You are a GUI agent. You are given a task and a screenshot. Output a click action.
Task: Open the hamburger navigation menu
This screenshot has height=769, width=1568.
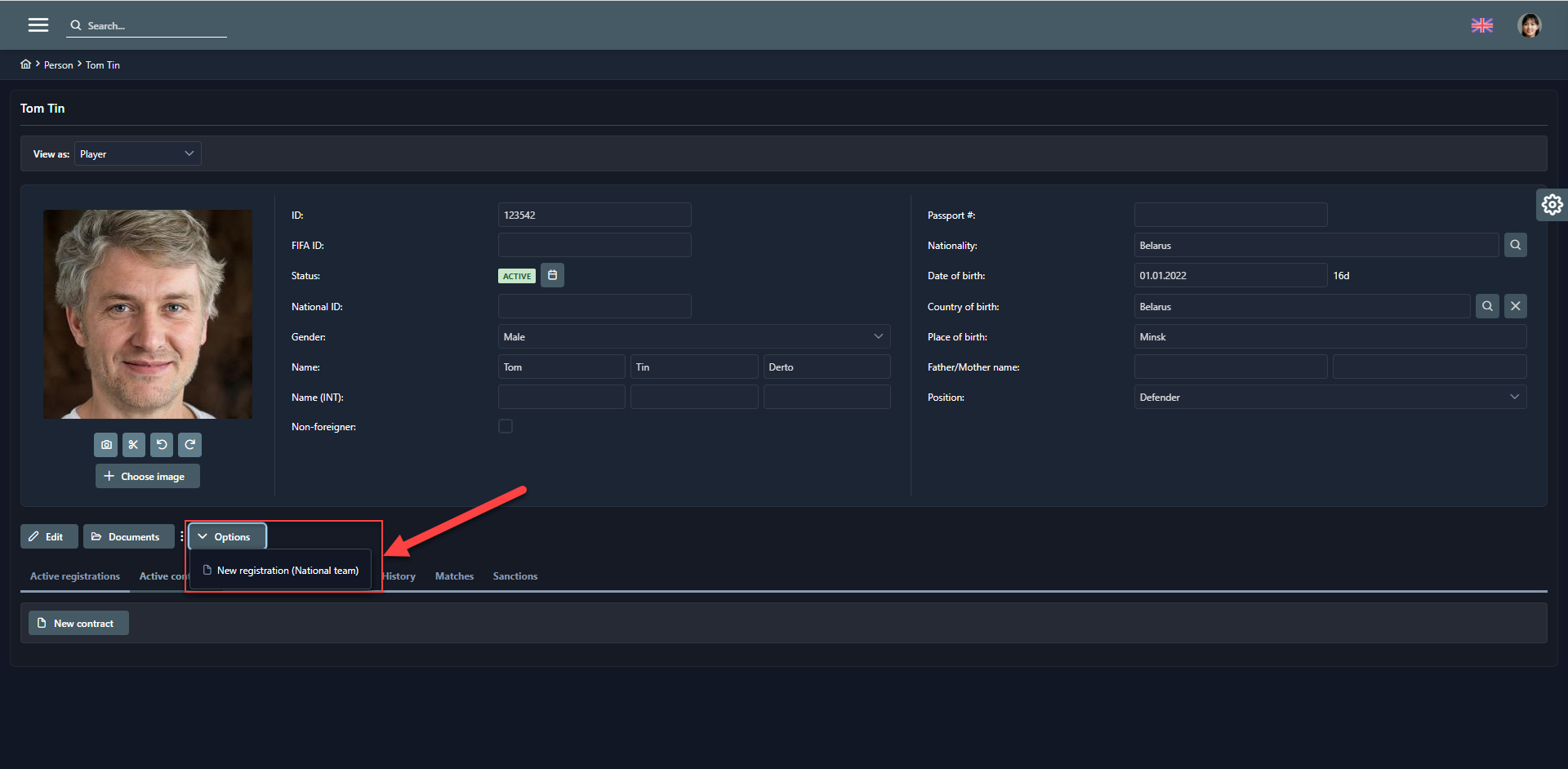coord(38,25)
